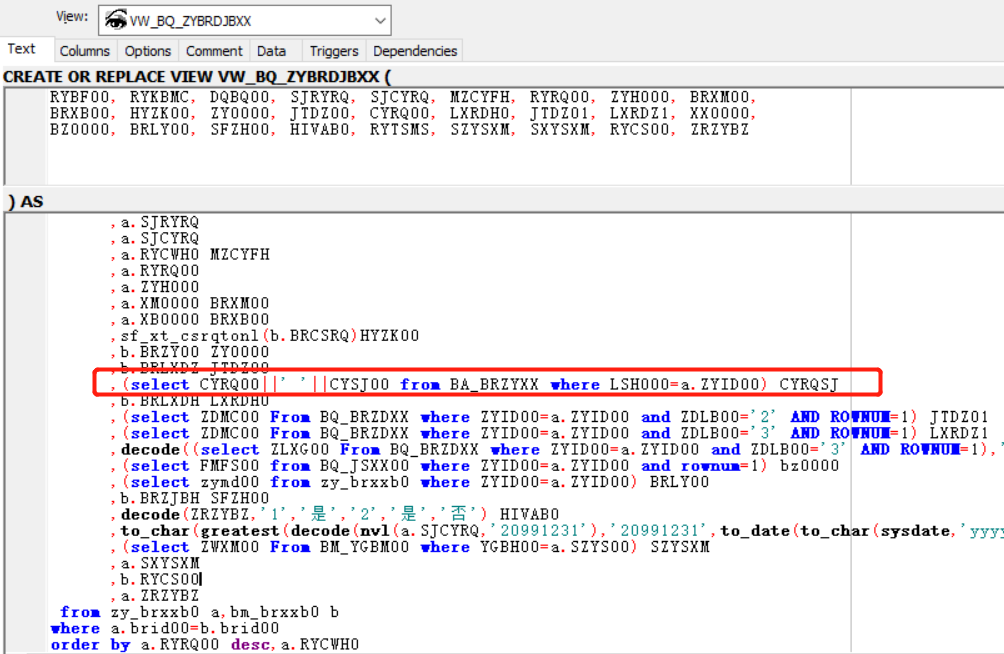Image resolution: width=1004 pixels, height=654 pixels.
Task: Click column name ZRZYBZ in the column list
Action: (x=719, y=129)
